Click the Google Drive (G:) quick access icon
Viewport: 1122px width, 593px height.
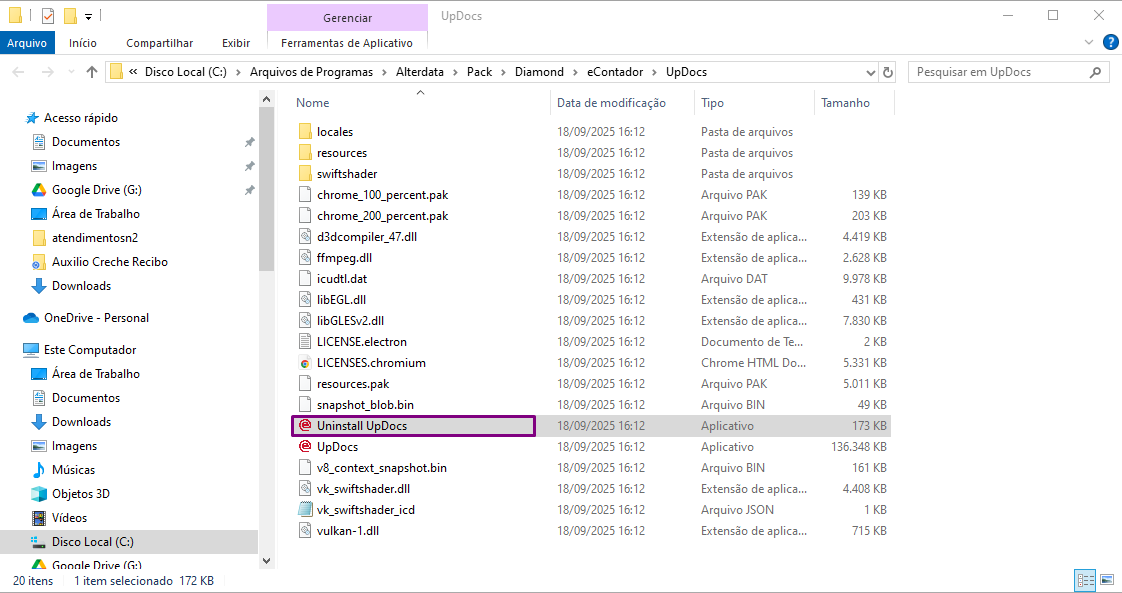39,190
